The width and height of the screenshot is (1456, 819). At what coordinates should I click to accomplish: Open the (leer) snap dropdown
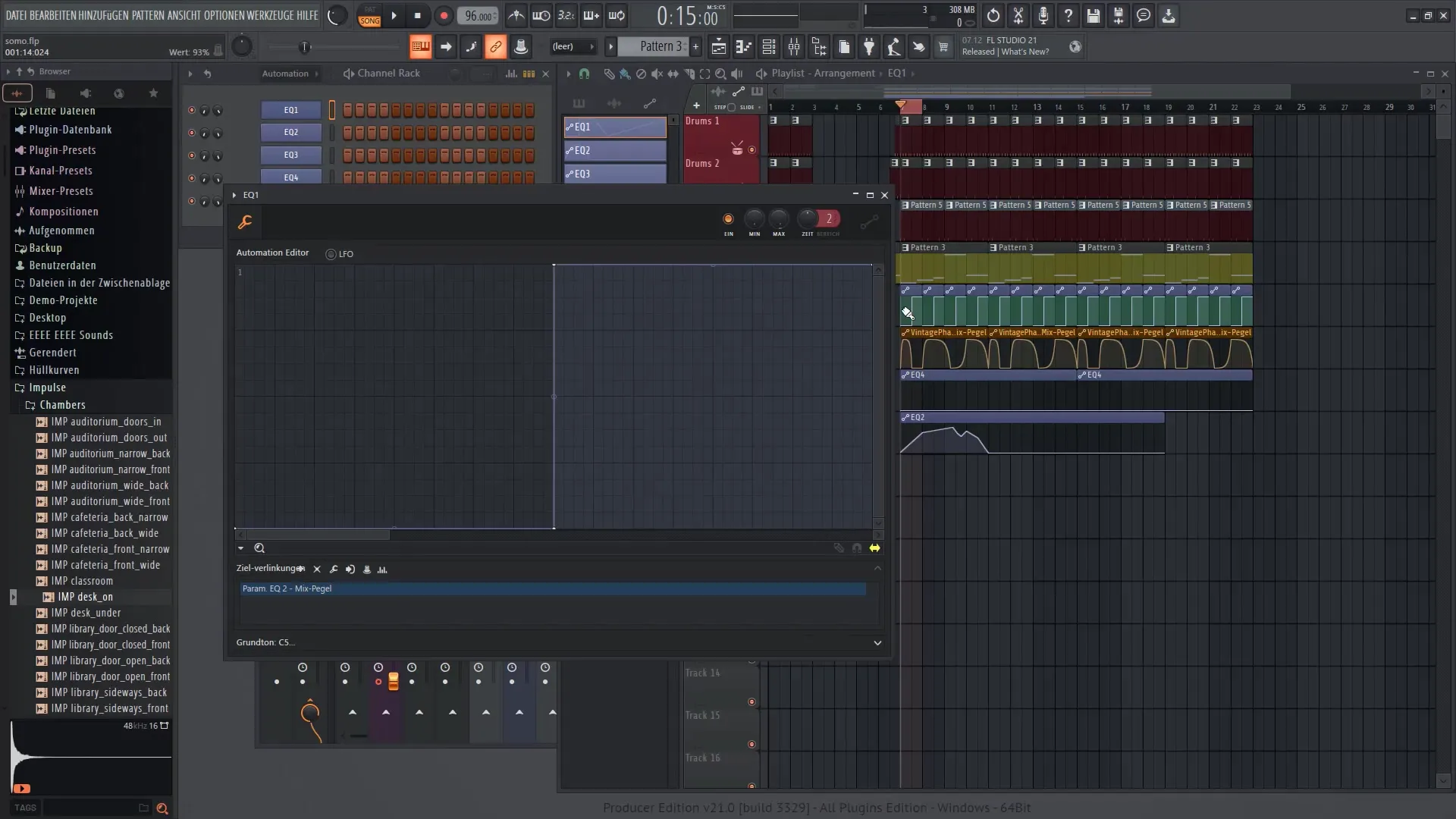point(573,47)
